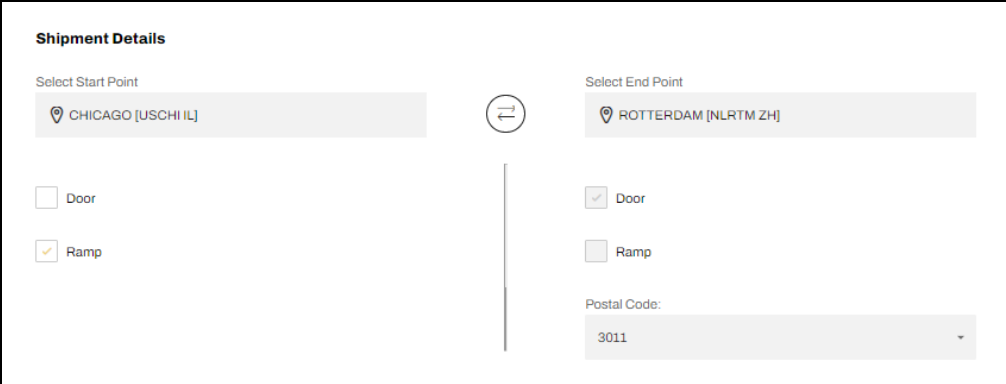Viewport: 1006px width, 384px height.
Task: Select the ROTTERDAM [NLRTM ZH] end point field
Action: tap(780, 115)
